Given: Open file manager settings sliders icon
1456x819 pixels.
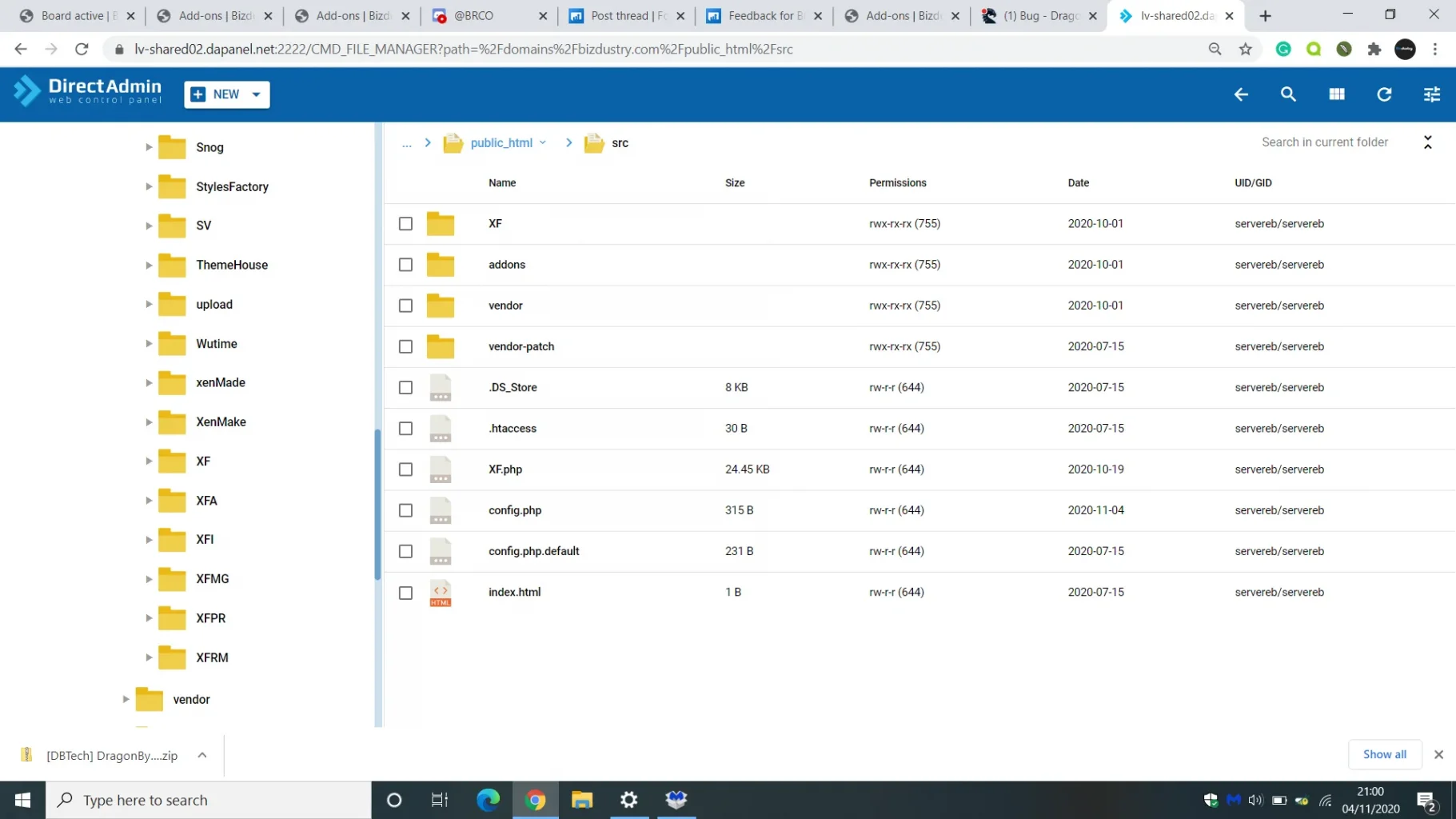Looking at the screenshot, I should coord(1431,94).
